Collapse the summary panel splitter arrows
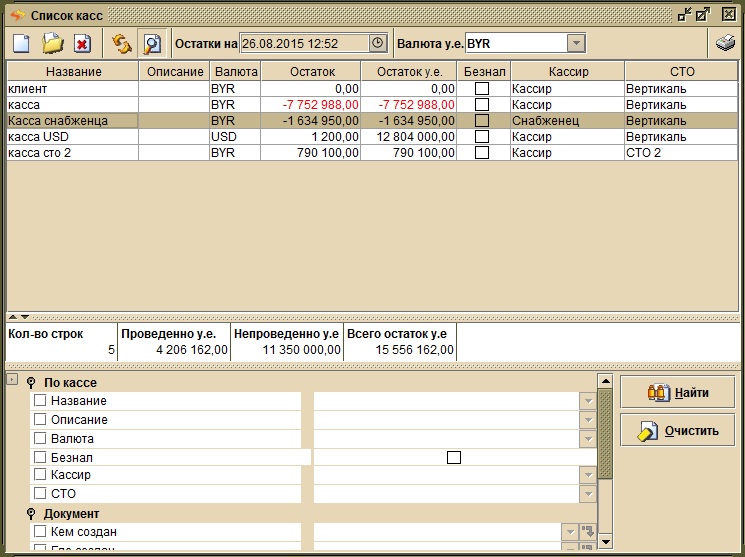 [19, 317]
